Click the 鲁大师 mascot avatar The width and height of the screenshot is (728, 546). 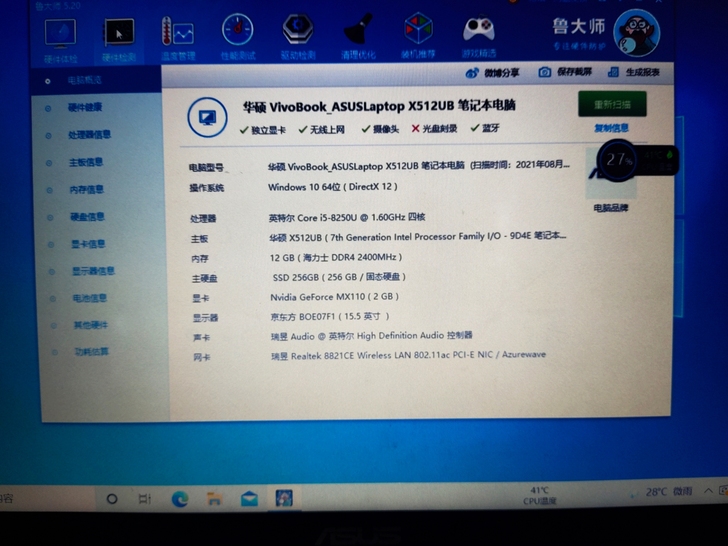[x=636, y=32]
